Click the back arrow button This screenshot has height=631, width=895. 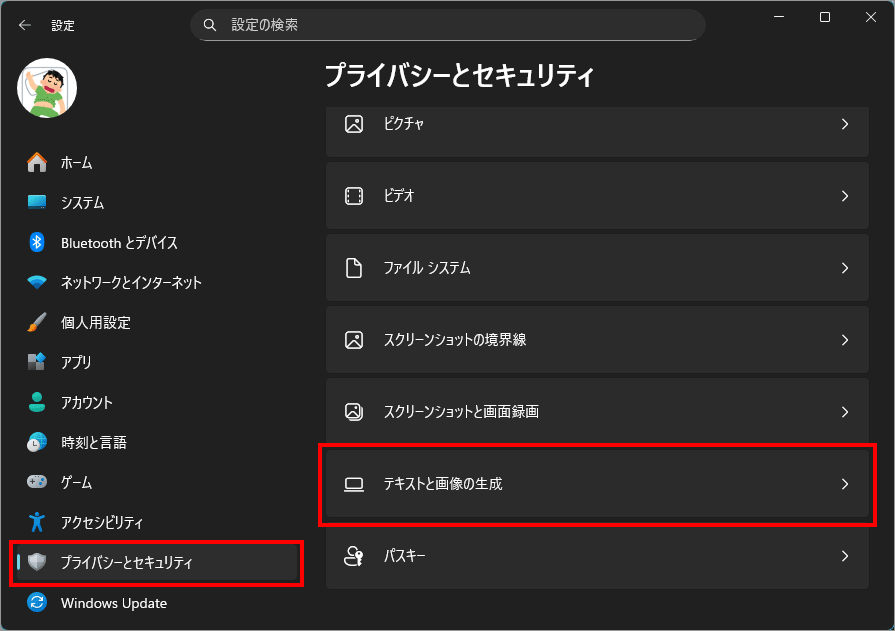click(25, 25)
